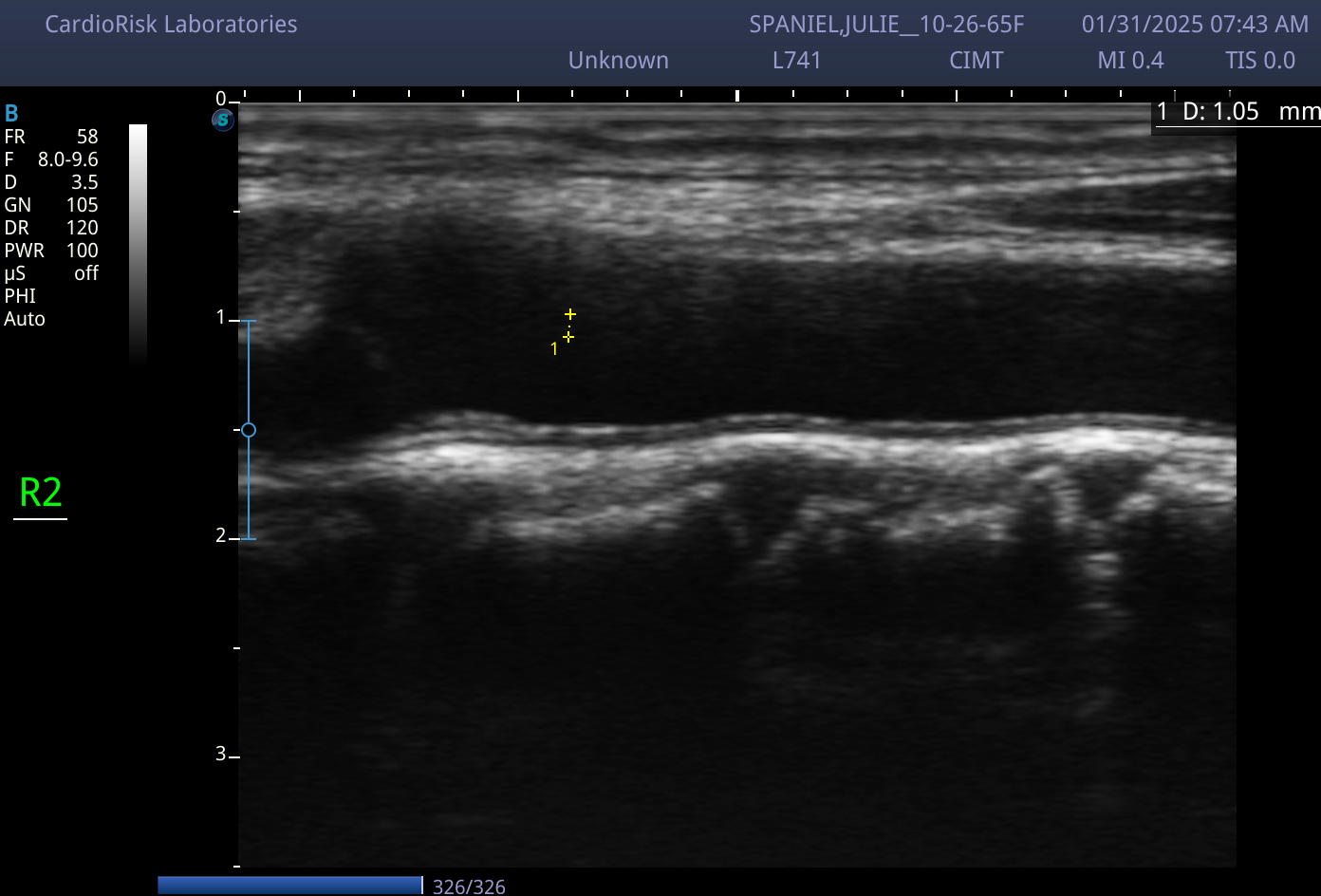The width and height of the screenshot is (1321, 896).
Task: Click the green R2 segment label
Action: pyautogui.click(x=41, y=493)
